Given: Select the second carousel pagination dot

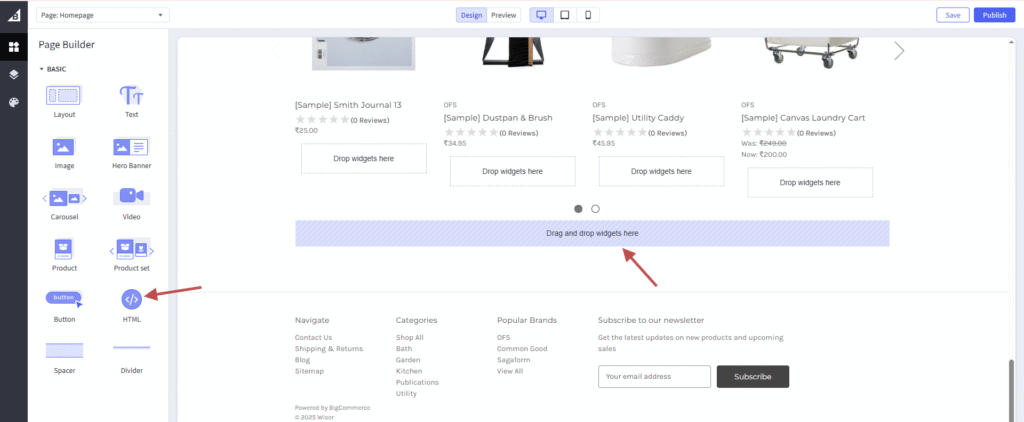Looking at the screenshot, I should click(x=595, y=209).
